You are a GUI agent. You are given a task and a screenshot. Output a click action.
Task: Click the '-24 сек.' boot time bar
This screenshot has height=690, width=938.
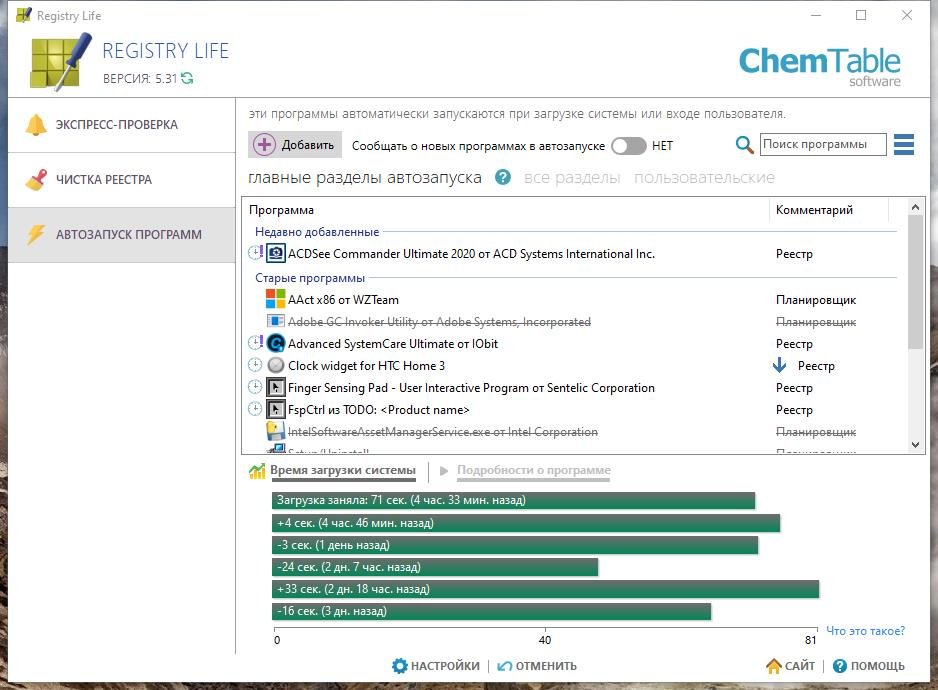point(435,567)
